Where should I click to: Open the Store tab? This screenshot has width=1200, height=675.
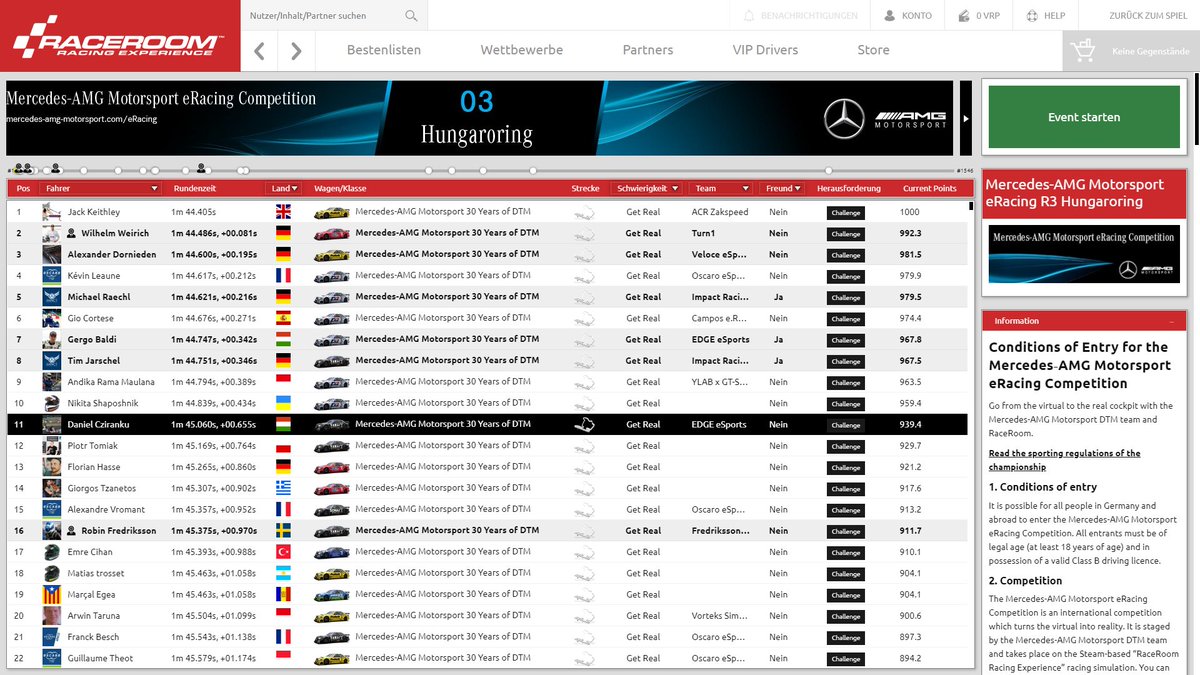tap(873, 50)
